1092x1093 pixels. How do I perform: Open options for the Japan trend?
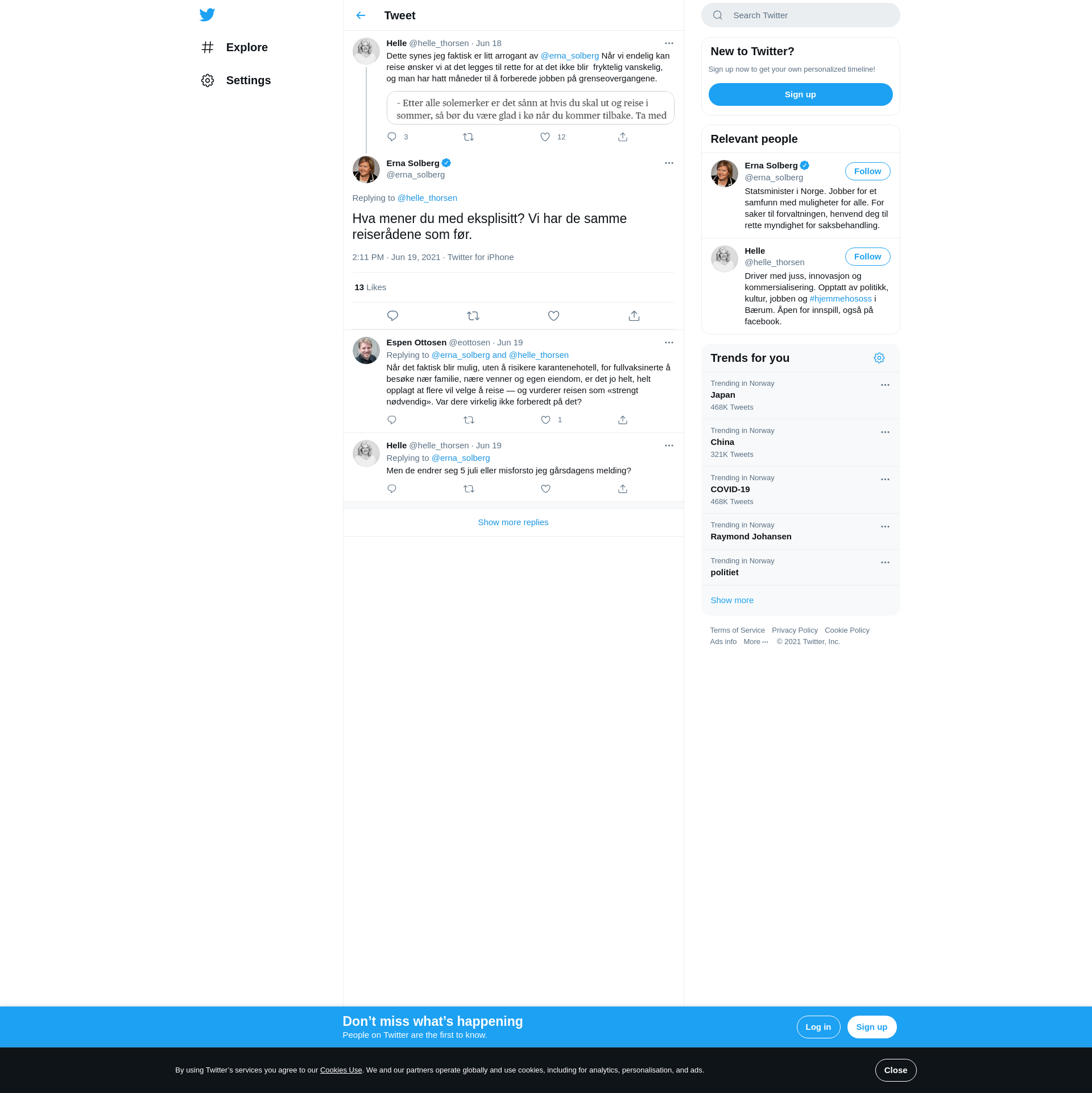(x=885, y=385)
